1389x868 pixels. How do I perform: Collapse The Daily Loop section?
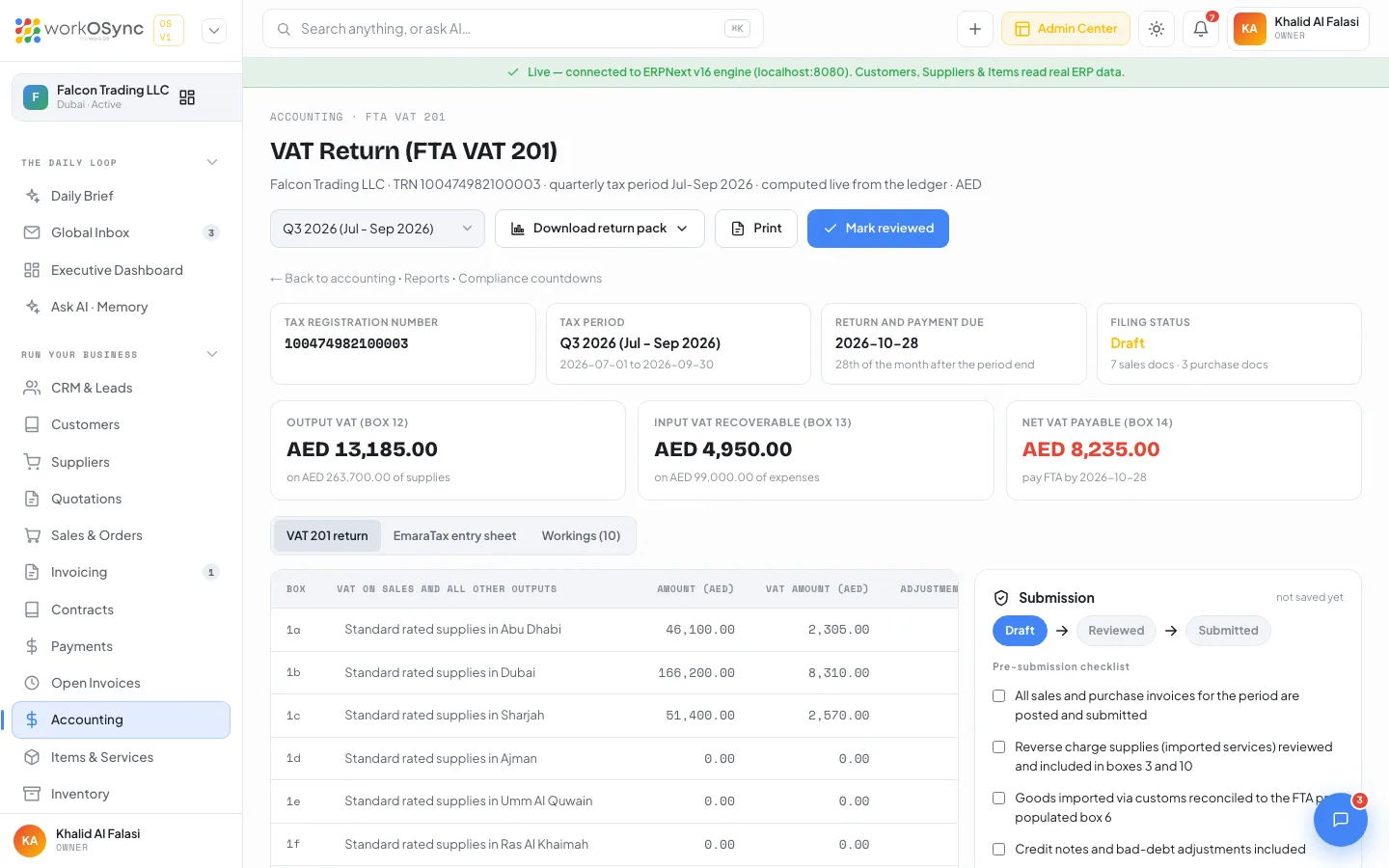(x=212, y=162)
